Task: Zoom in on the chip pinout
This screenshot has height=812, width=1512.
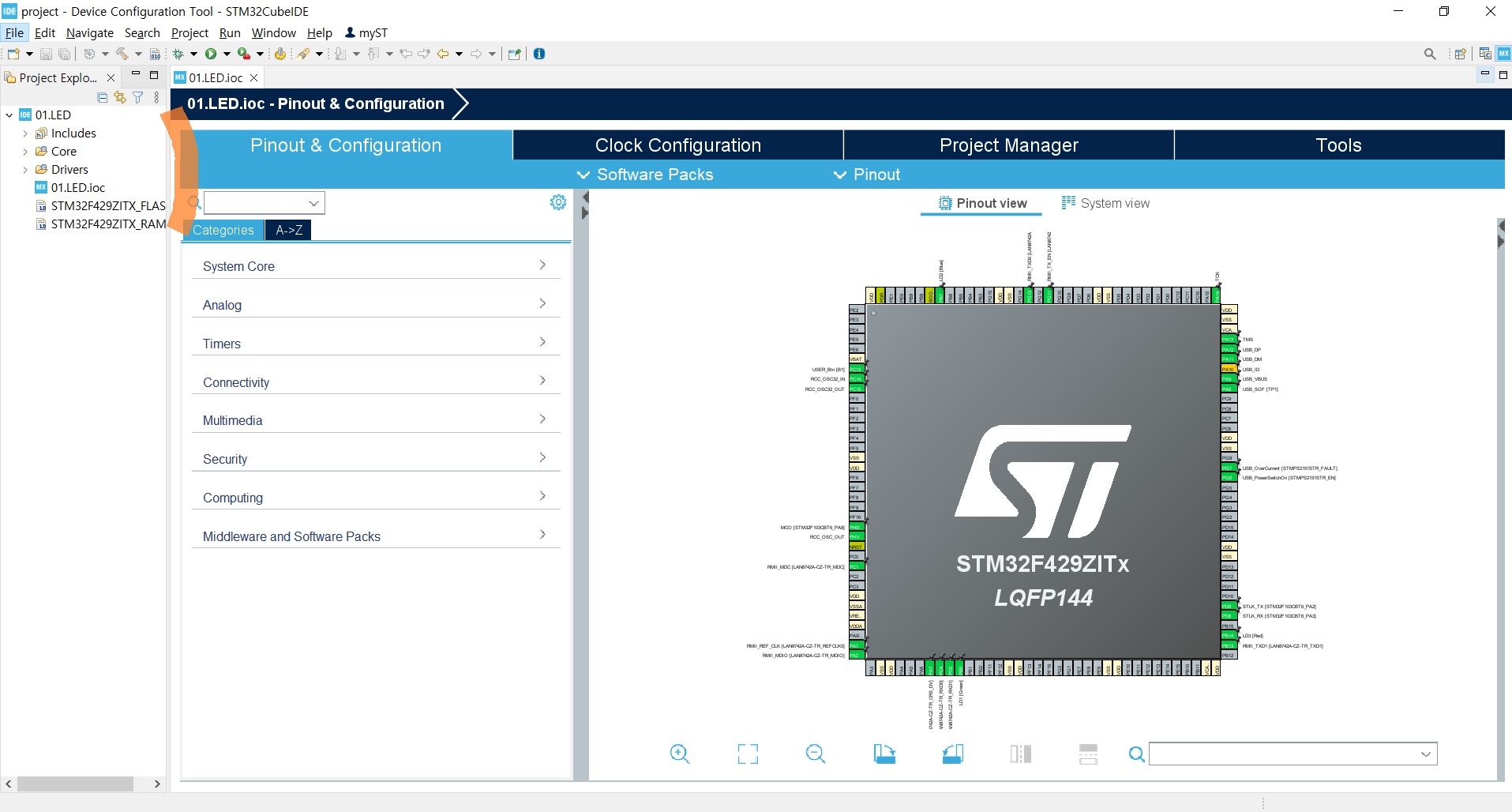Action: 679,754
